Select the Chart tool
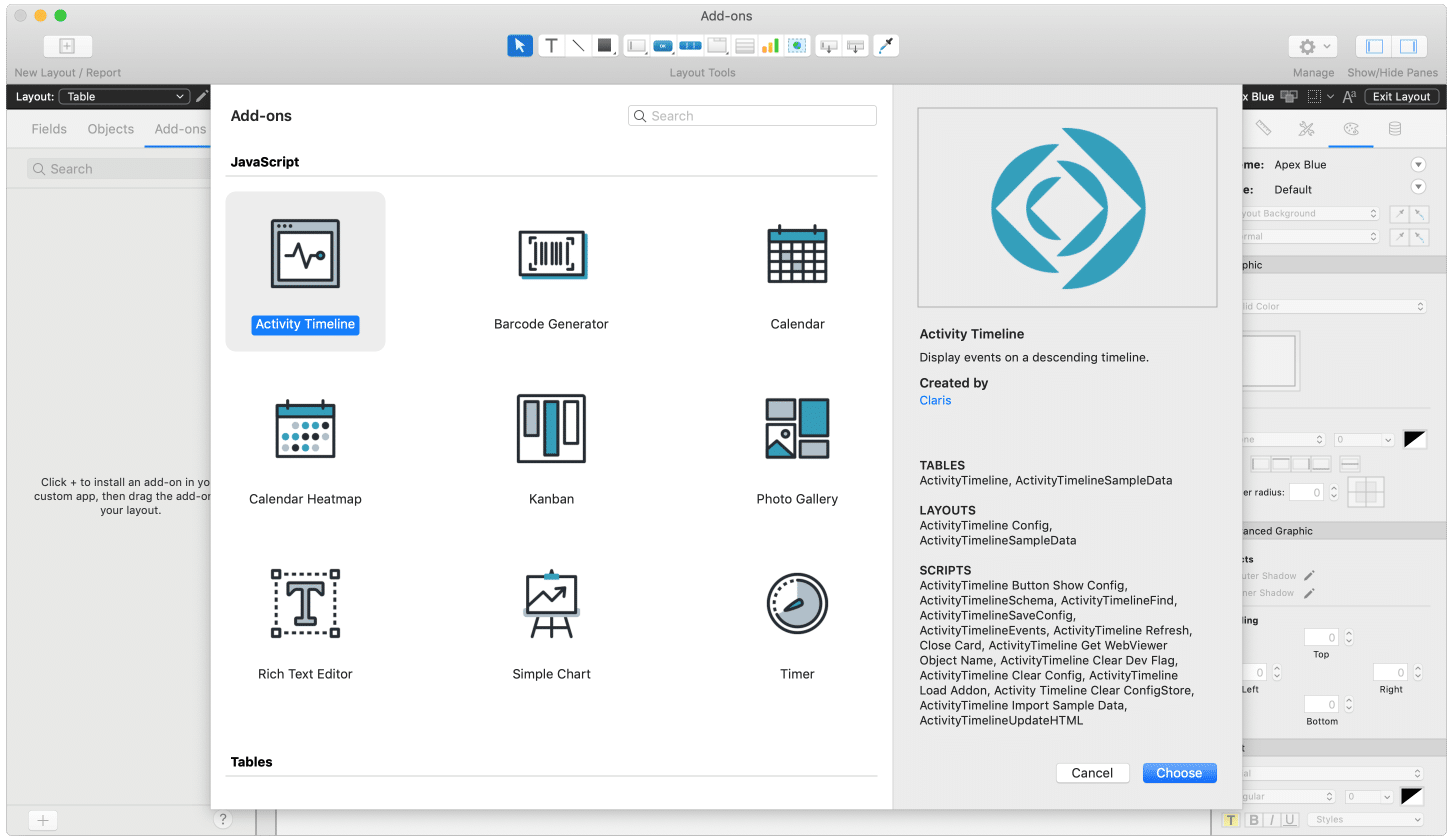The width and height of the screenshot is (1451, 840). (771, 45)
